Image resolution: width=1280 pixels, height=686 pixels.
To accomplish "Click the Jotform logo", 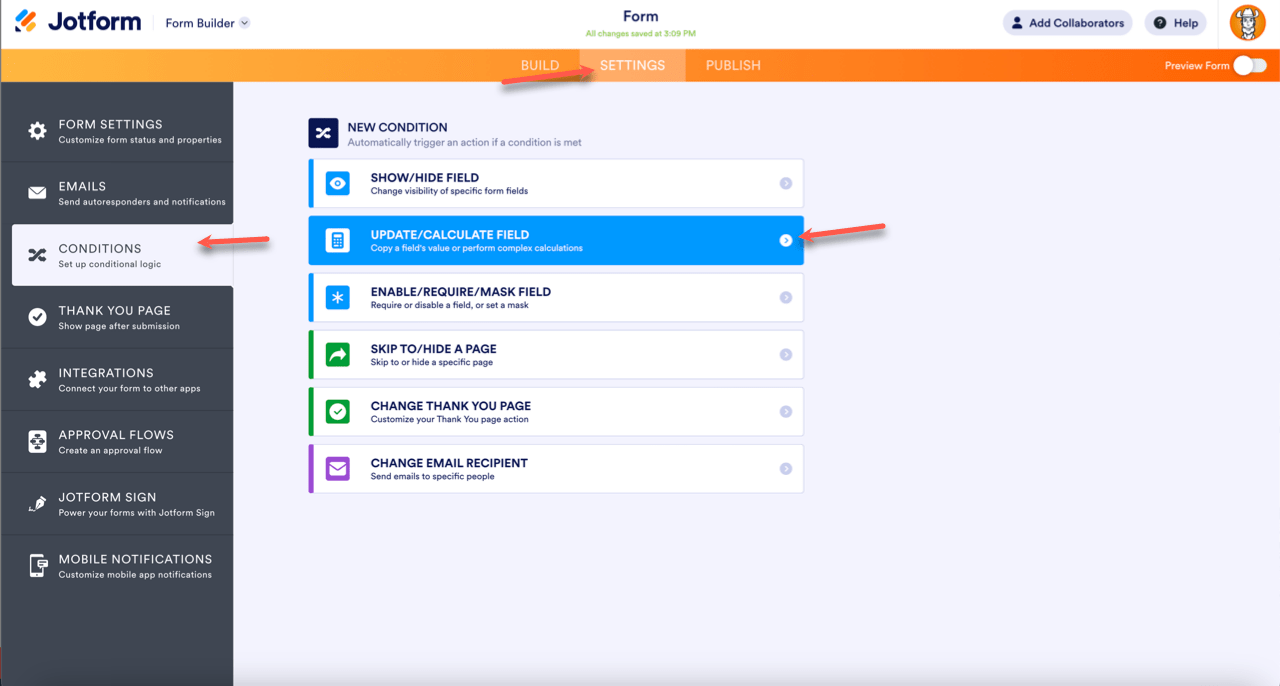I will click(78, 22).
